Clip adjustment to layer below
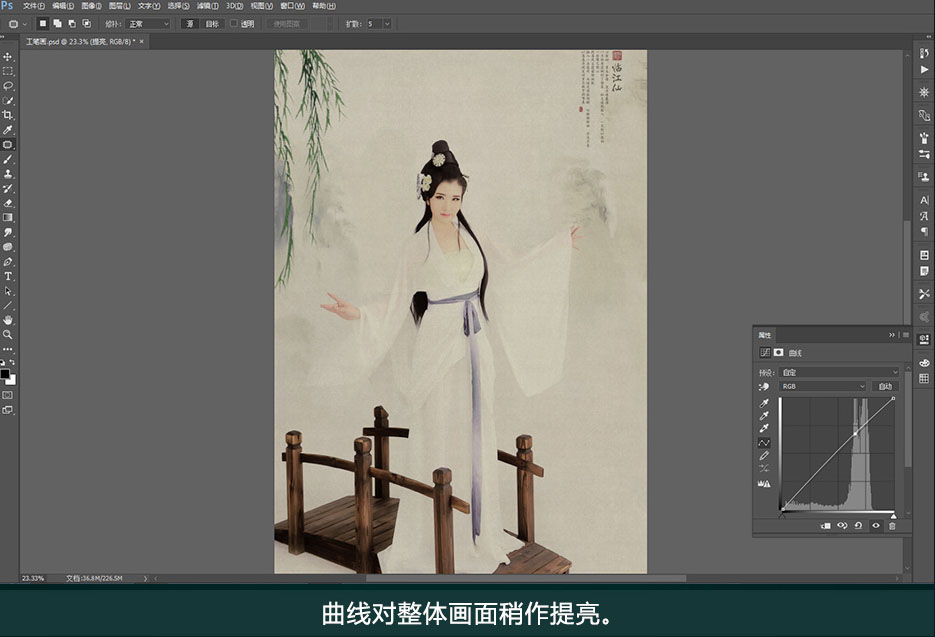Image resolution: width=935 pixels, height=637 pixels. [x=825, y=526]
